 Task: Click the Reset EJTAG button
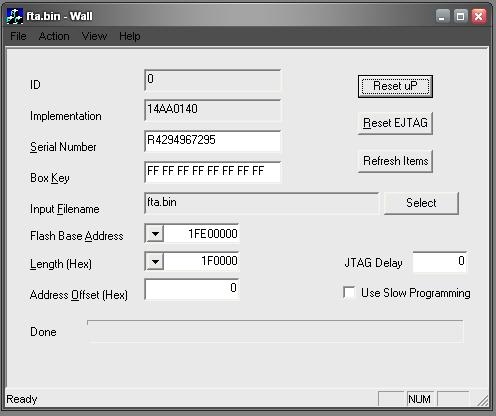tap(395, 123)
